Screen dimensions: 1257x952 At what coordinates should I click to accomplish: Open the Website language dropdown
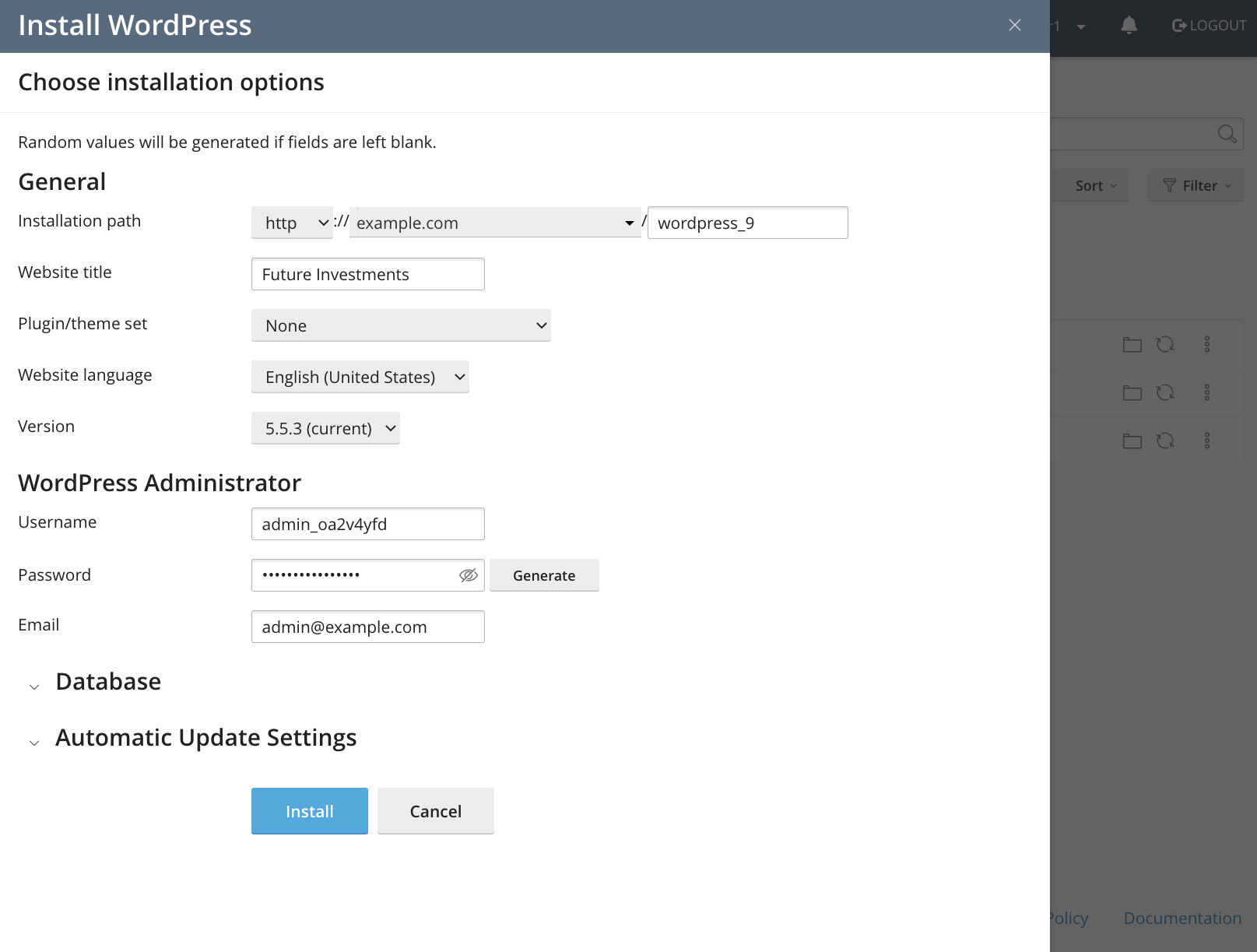[x=360, y=377]
